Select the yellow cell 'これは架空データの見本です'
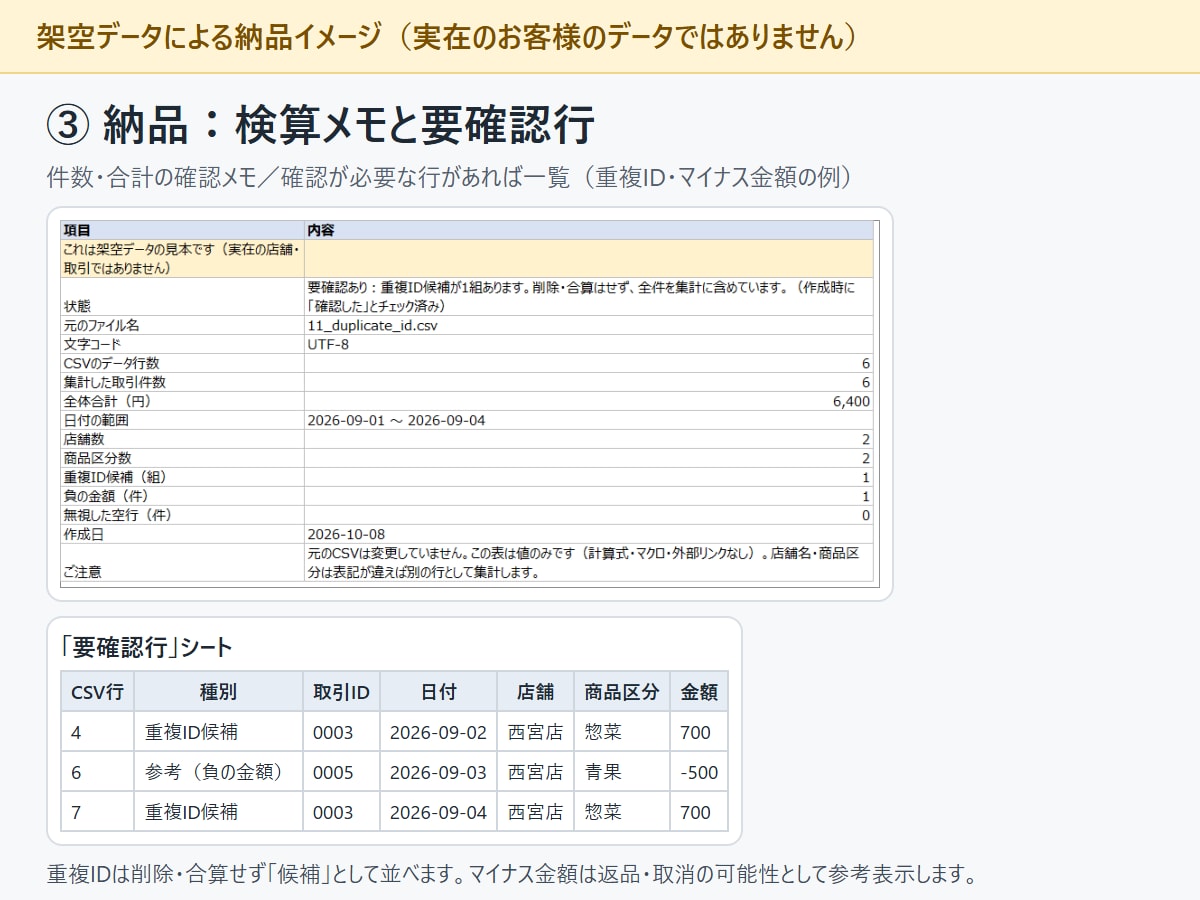 182,258
